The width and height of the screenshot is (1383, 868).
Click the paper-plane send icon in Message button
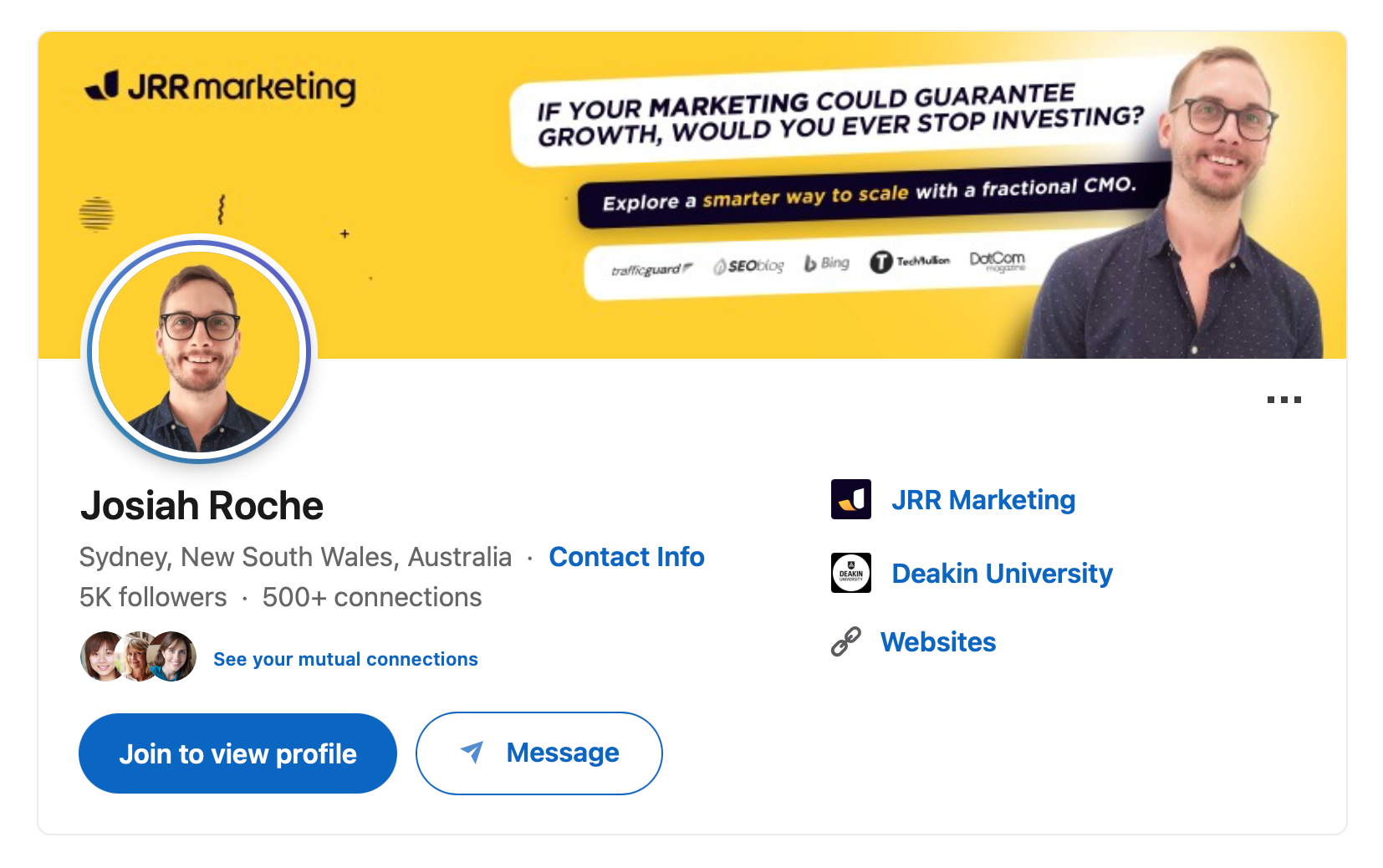click(471, 753)
